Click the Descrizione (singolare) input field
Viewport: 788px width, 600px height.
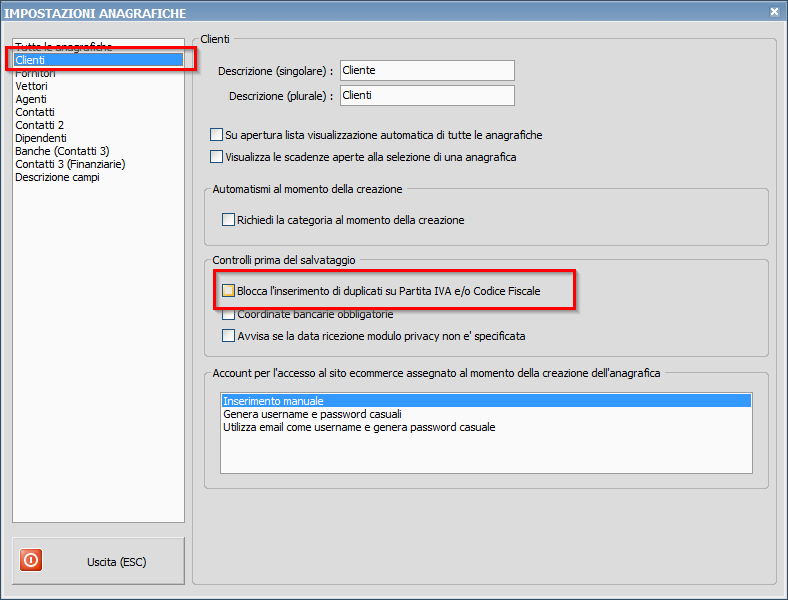click(x=427, y=70)
